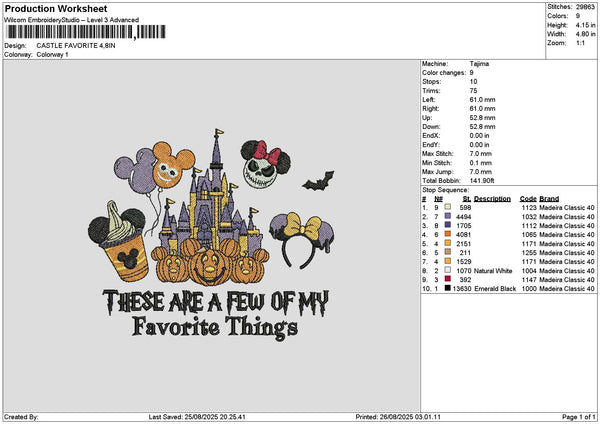Click the barcode under the worksheet title
Screen dimensions: 600x424
pos(86,32)
